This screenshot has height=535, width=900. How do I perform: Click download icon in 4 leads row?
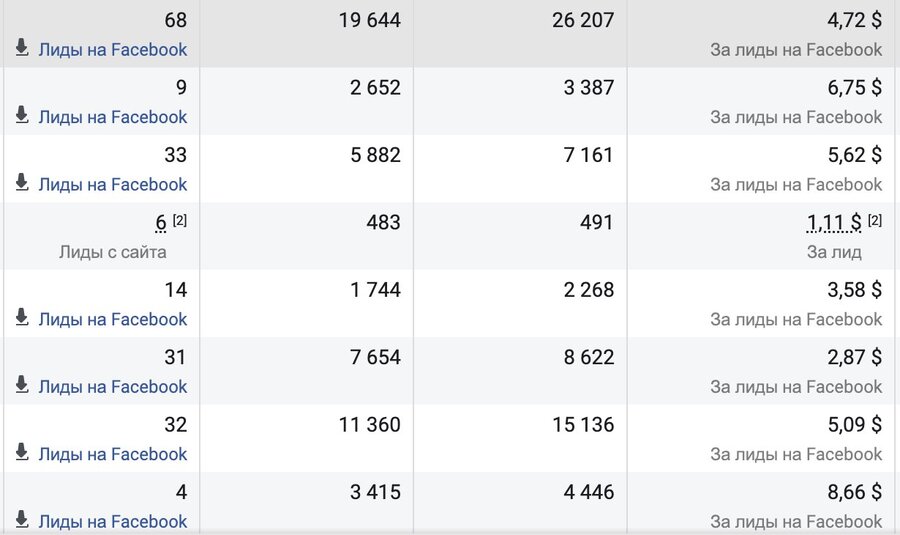tap(22, 520)
